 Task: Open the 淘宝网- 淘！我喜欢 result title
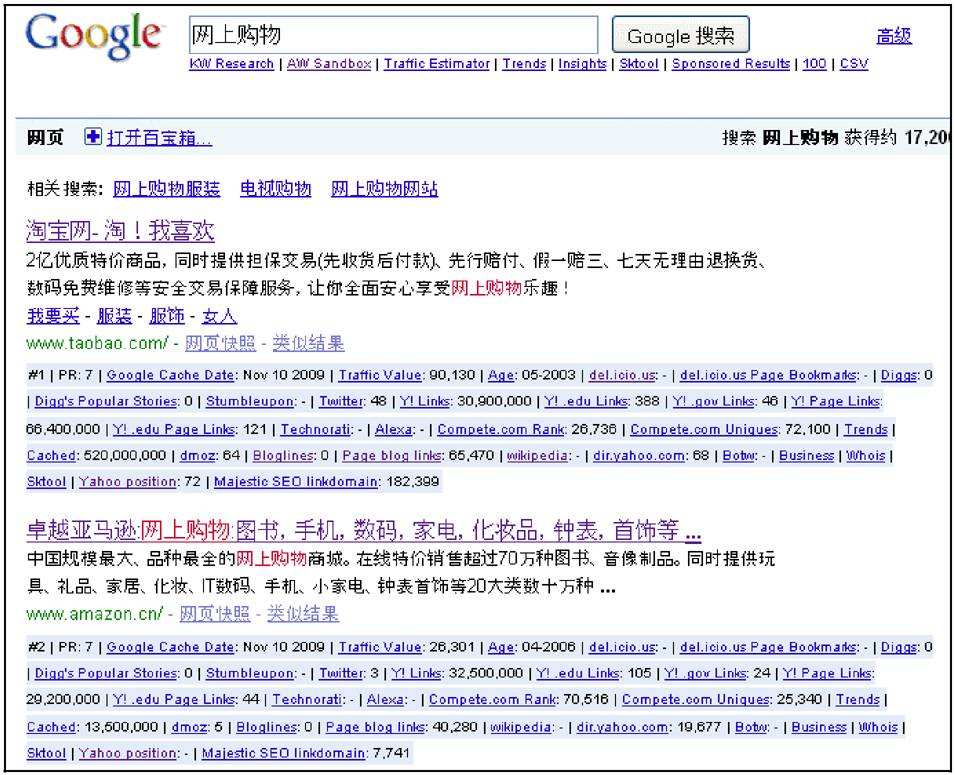pos(120,230)
